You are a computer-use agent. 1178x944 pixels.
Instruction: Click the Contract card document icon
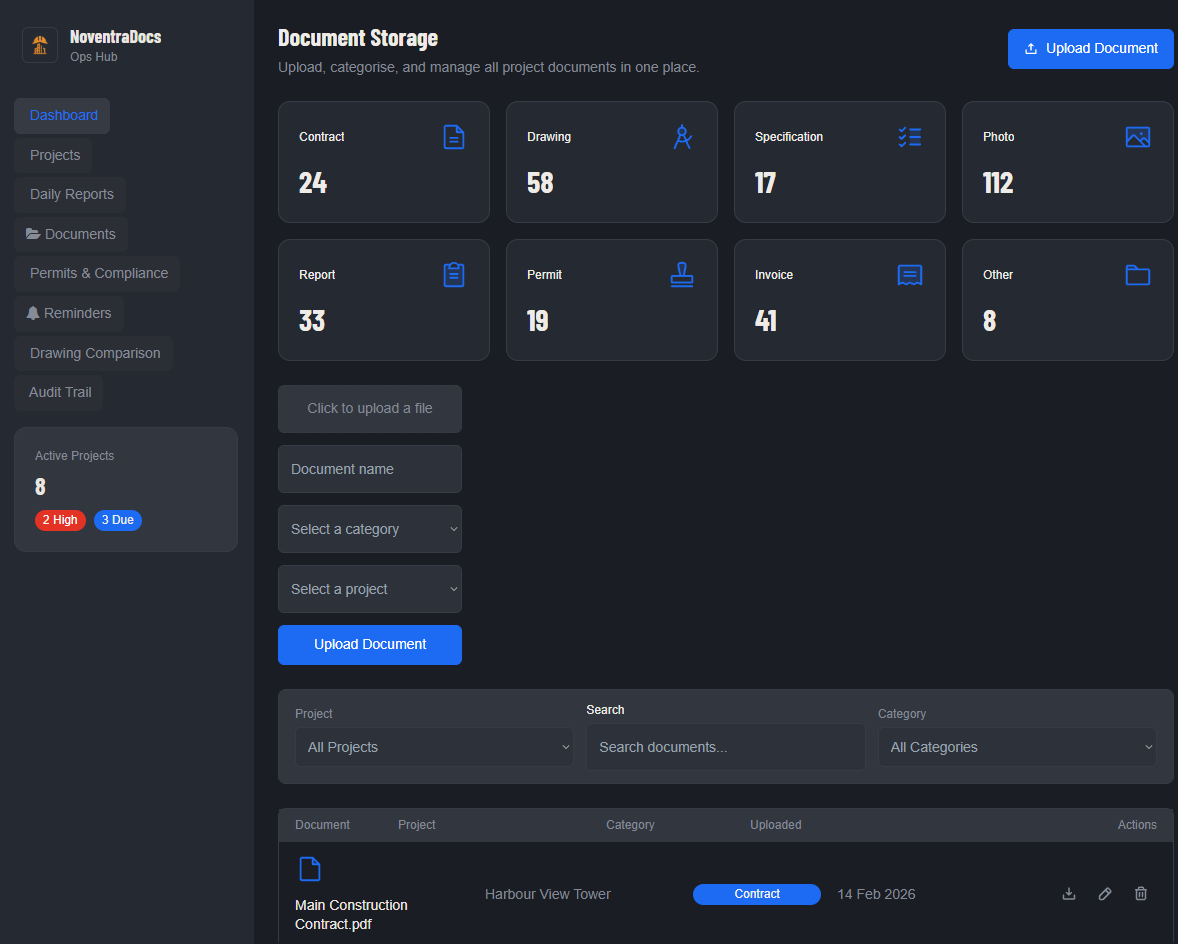click(x=454, y=137)
